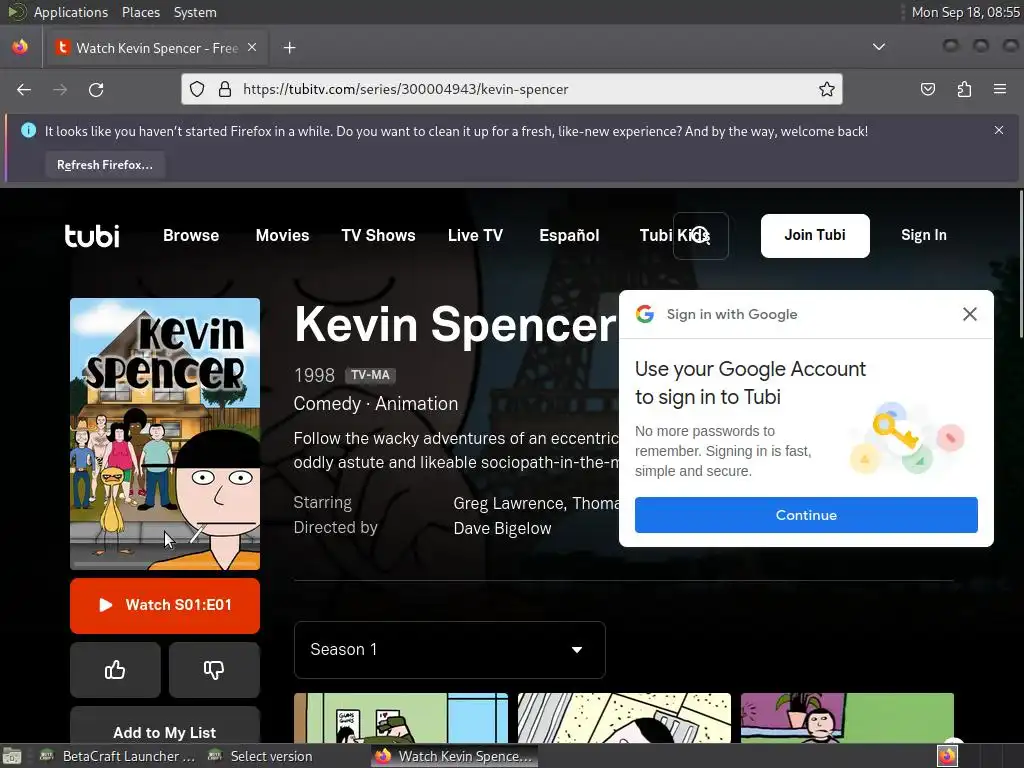Click the Google G logo
Image resolution: width=1024 pixels, height=768 pixels.
[x=645, y=314]
